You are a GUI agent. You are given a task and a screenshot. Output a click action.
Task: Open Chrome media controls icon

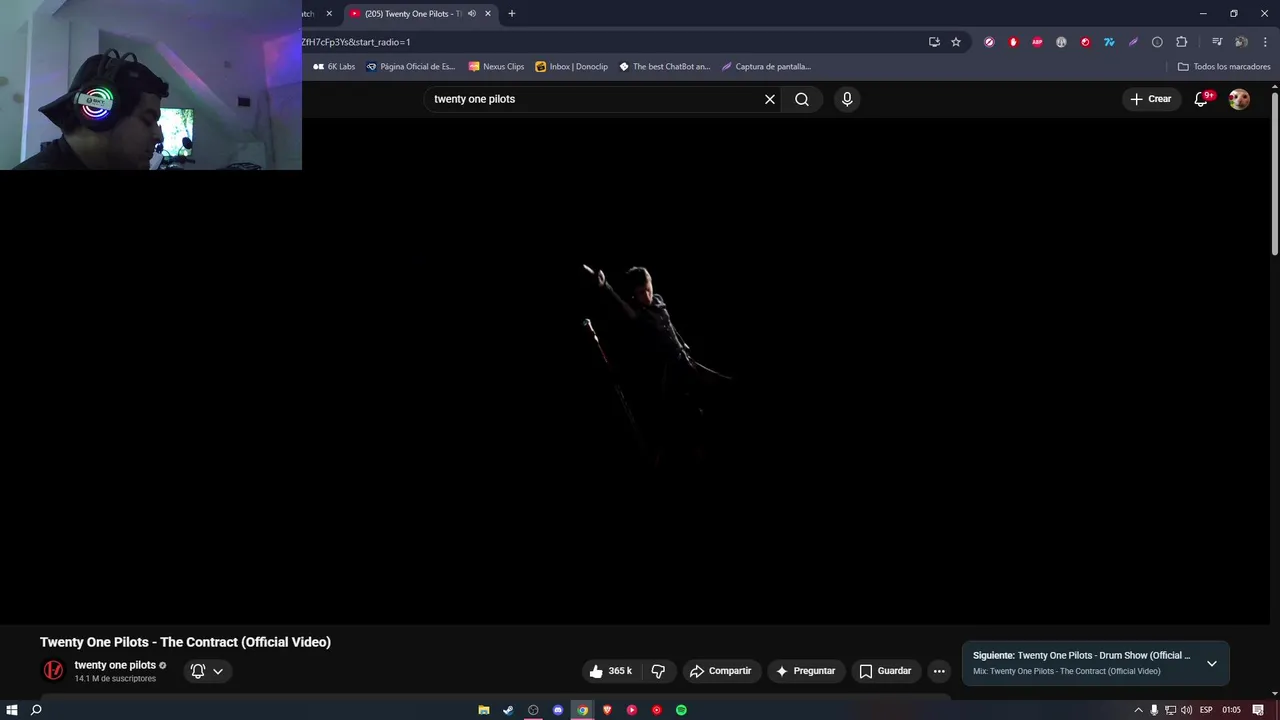point(1217,42)
